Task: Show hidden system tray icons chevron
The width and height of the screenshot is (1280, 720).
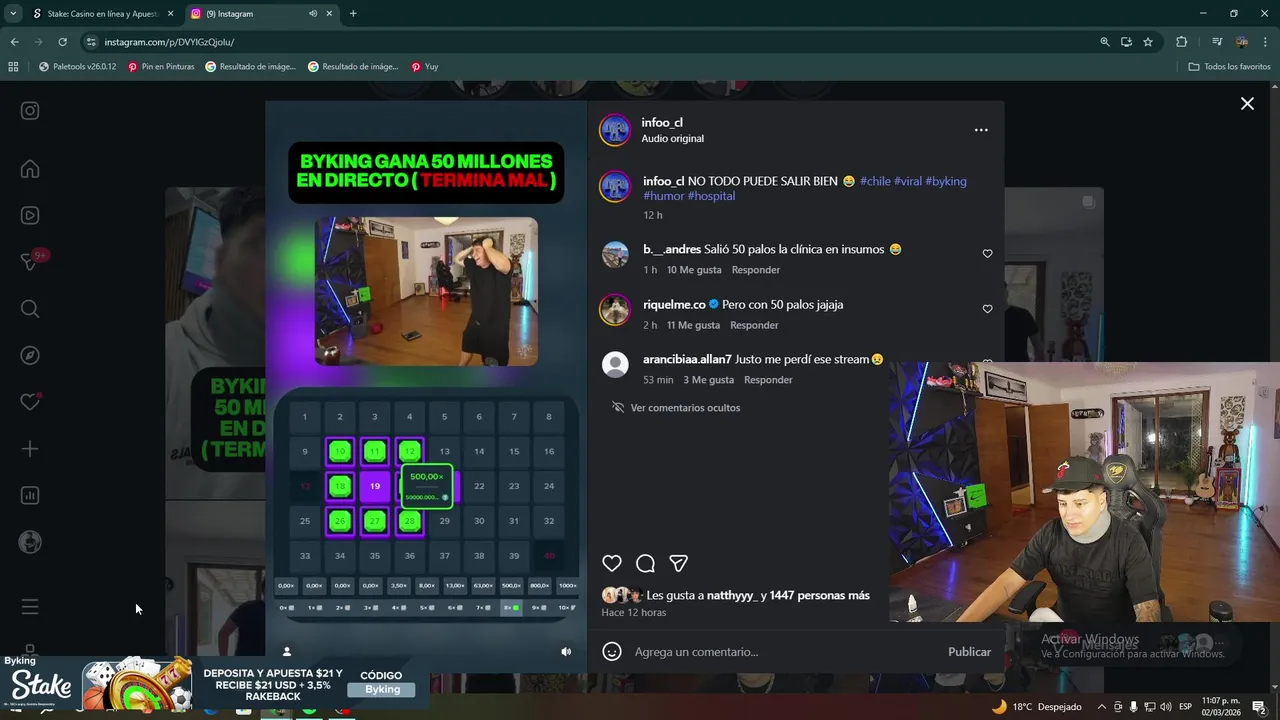Action: click(x=1102, y=707)
